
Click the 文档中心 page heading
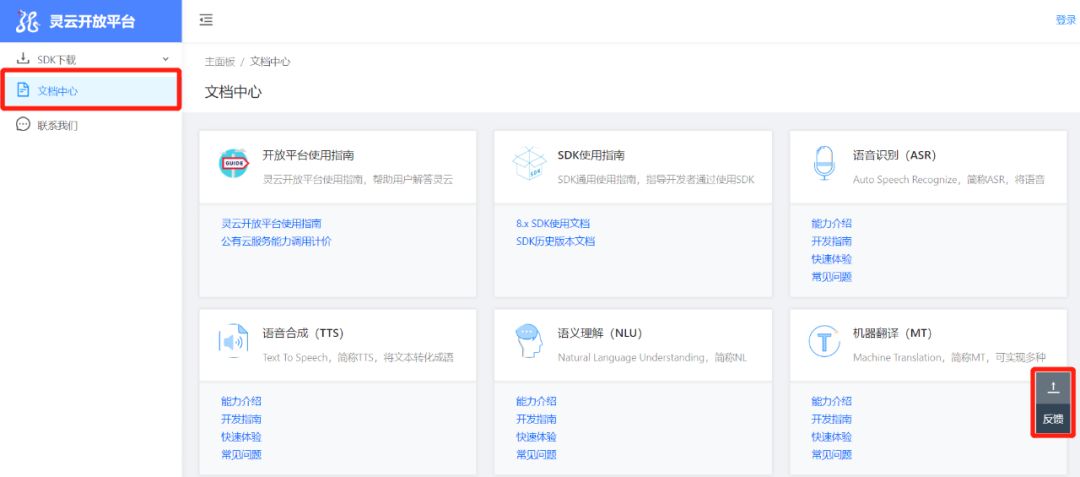233,92
